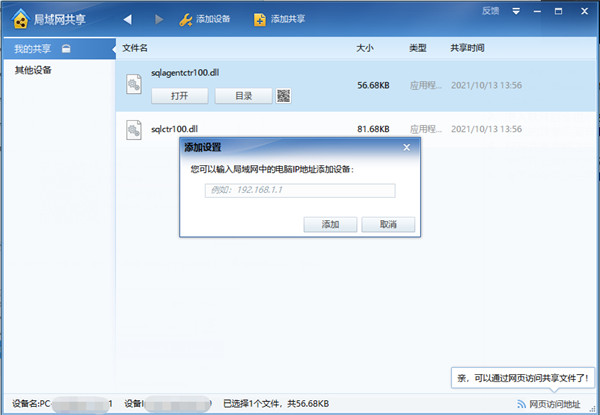Click share time of sqlagentctr100.dll row

[486, 85]
